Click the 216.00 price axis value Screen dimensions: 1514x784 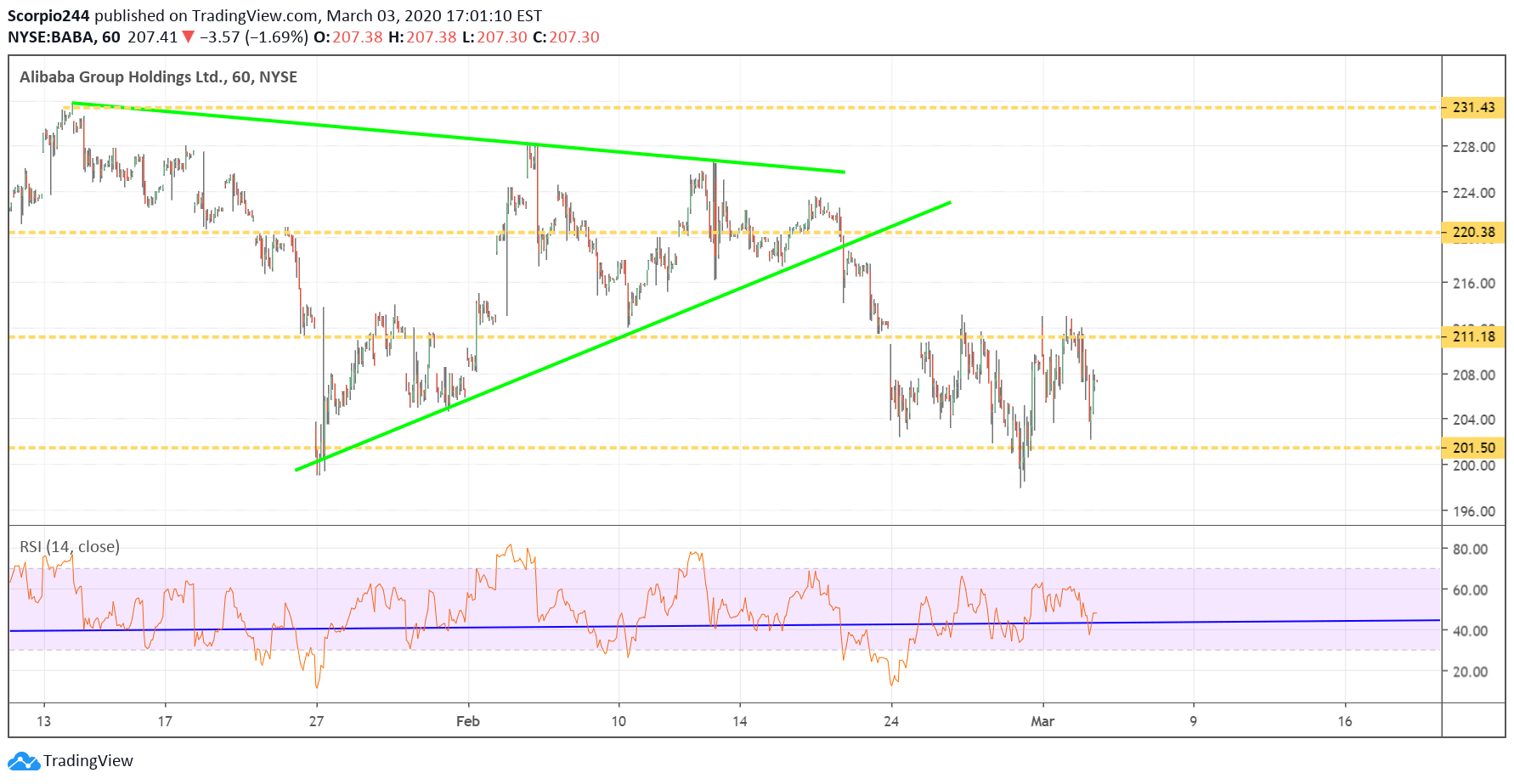pos(1474,284)
